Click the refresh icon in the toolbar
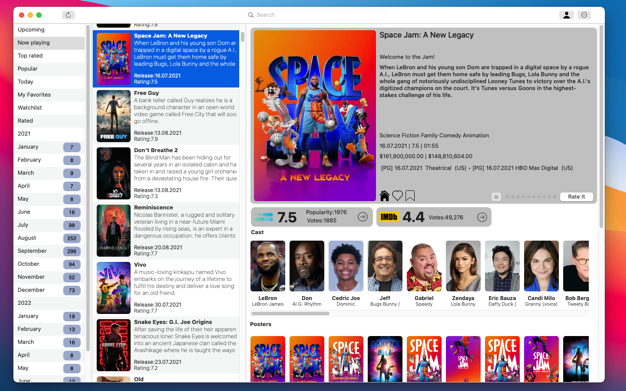The image size is (626, 391). 68,15
